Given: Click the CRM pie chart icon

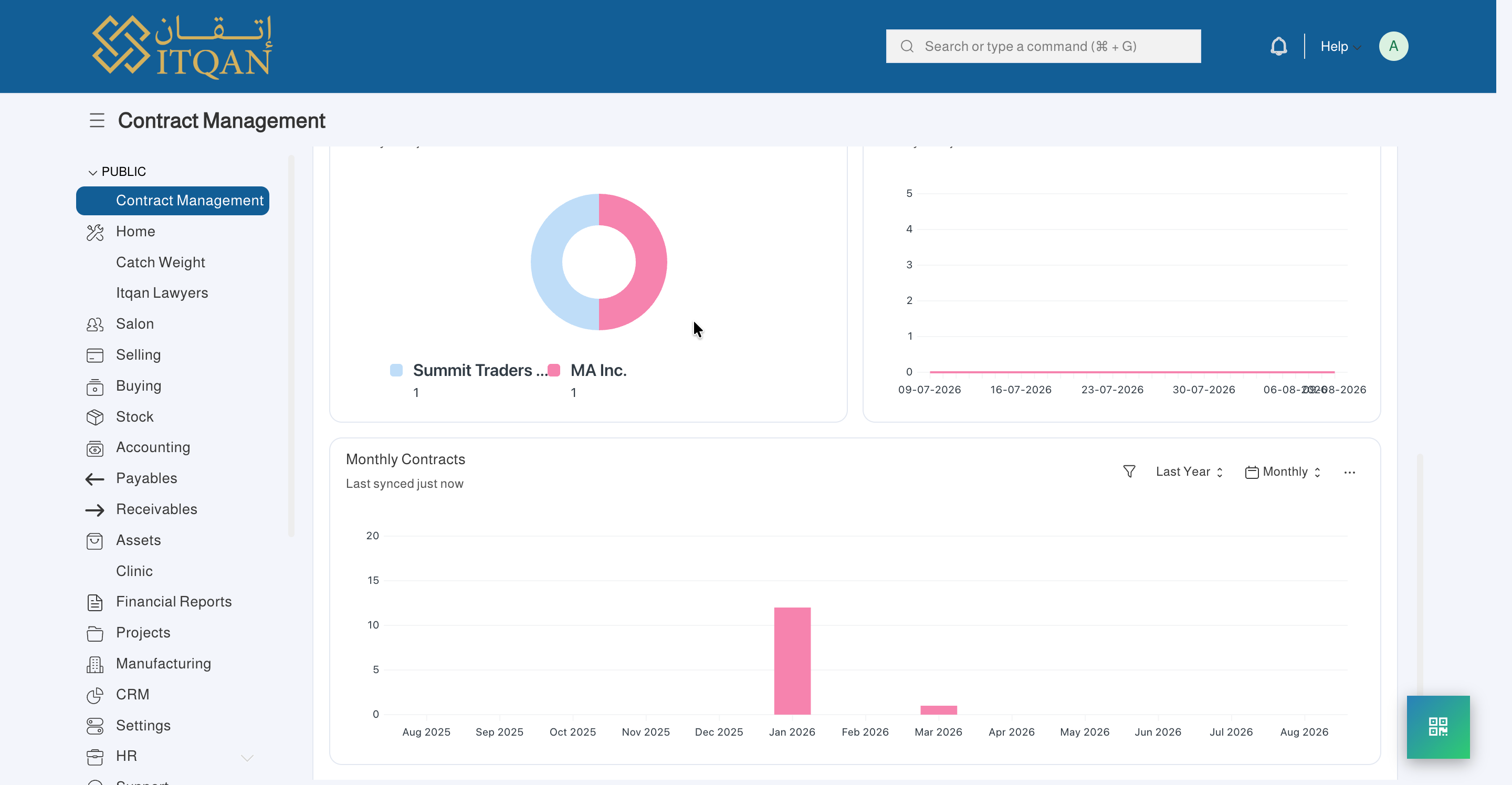Looking at the screenshot, I should (94, 695).
